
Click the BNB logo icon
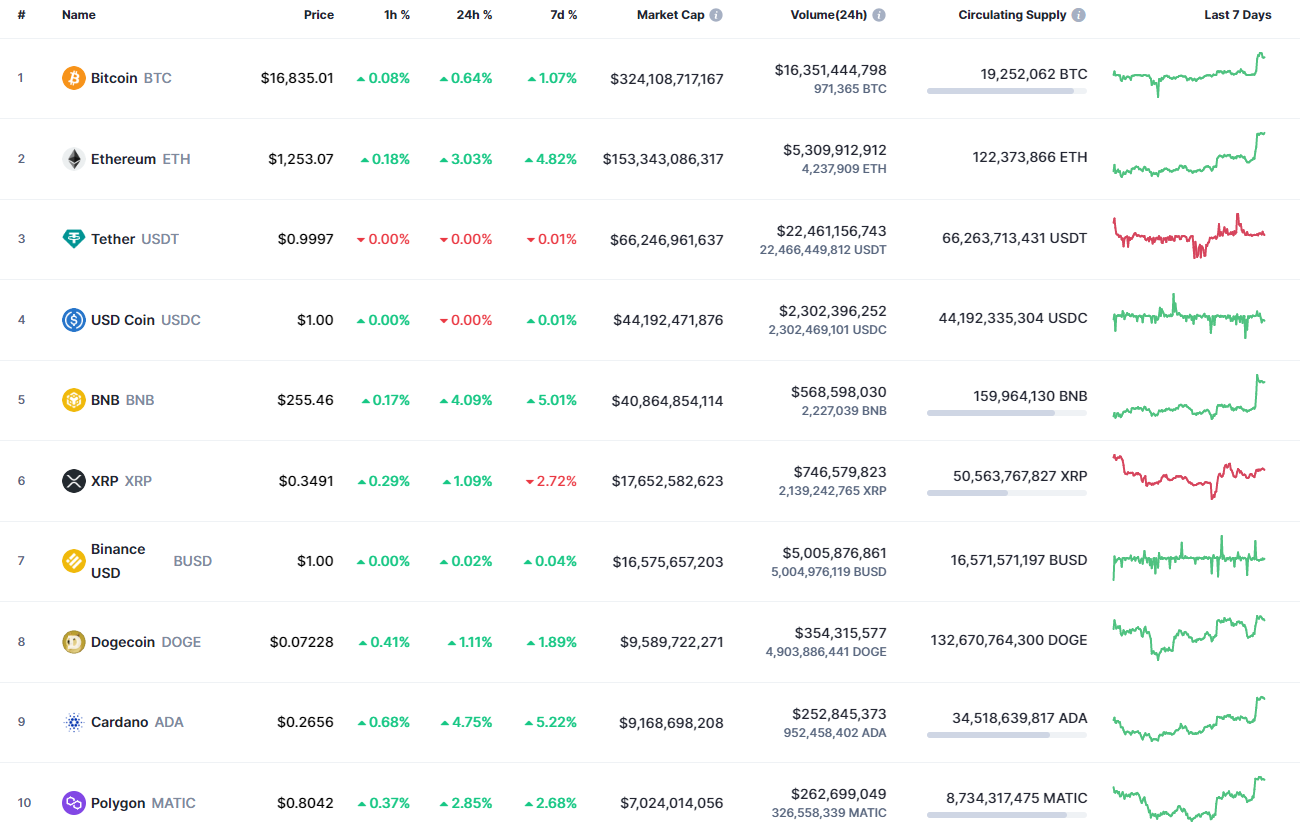coord(73,400)
